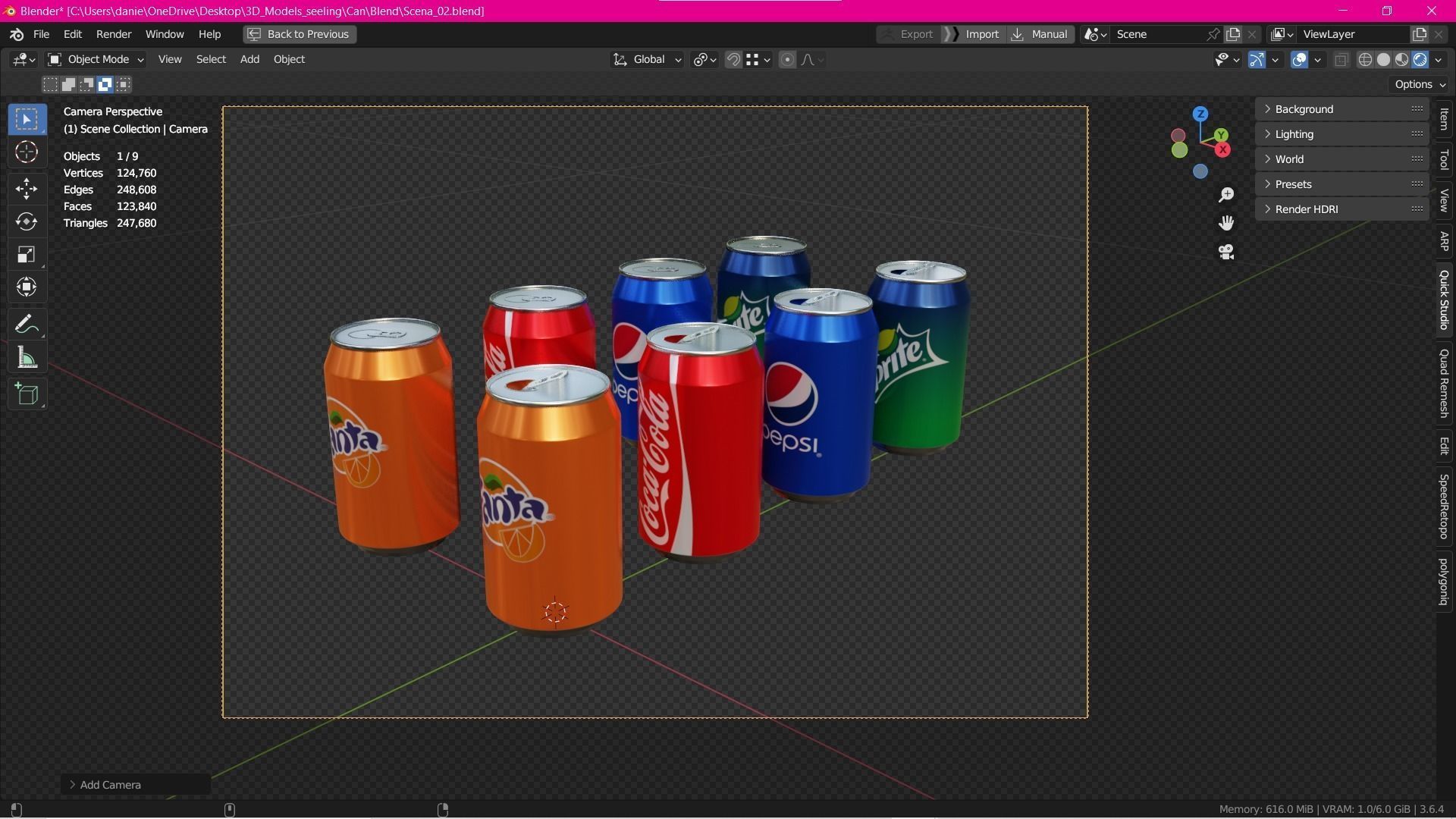This screenshot has width=1456, height=819.
Task: Open the Edit menu
Action: click(73, 34)
